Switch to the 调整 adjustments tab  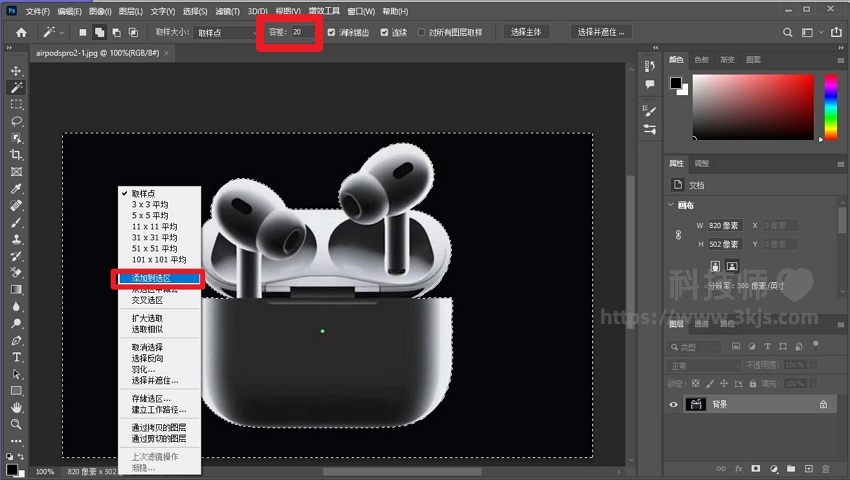pyautogui.click(x=701, y=163)
